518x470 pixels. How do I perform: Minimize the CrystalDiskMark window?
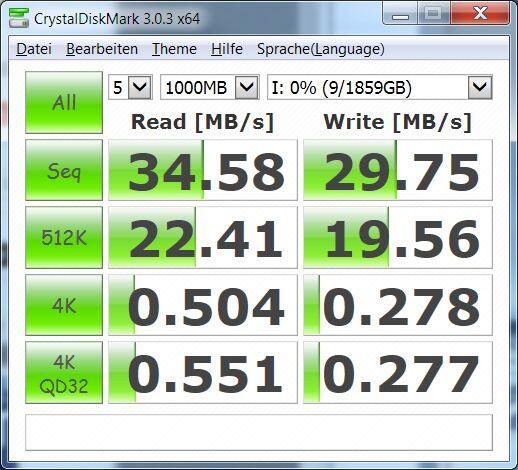tap(400, 14)
